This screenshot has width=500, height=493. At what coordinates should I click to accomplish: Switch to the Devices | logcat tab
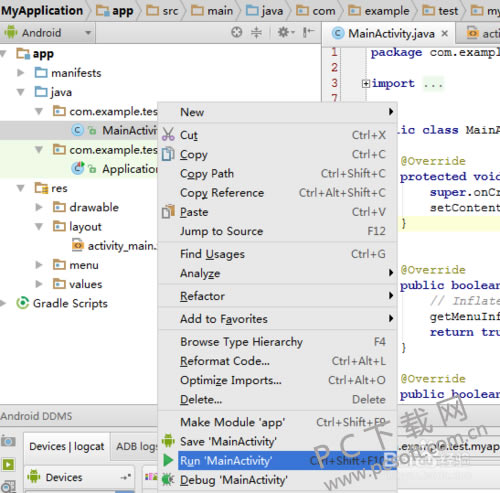(x=67, y=446)
